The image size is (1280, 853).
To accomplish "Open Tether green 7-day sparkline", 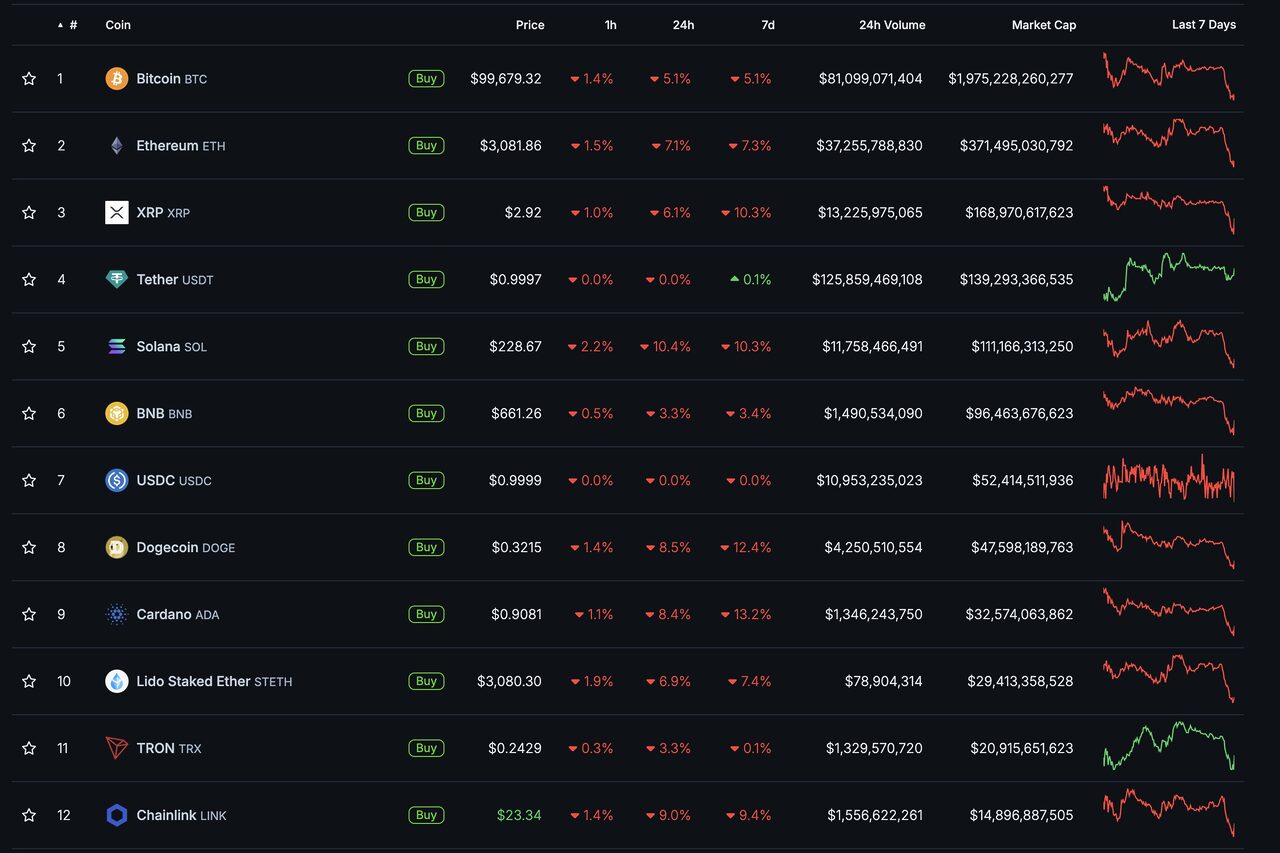I will click(1169, 277).
